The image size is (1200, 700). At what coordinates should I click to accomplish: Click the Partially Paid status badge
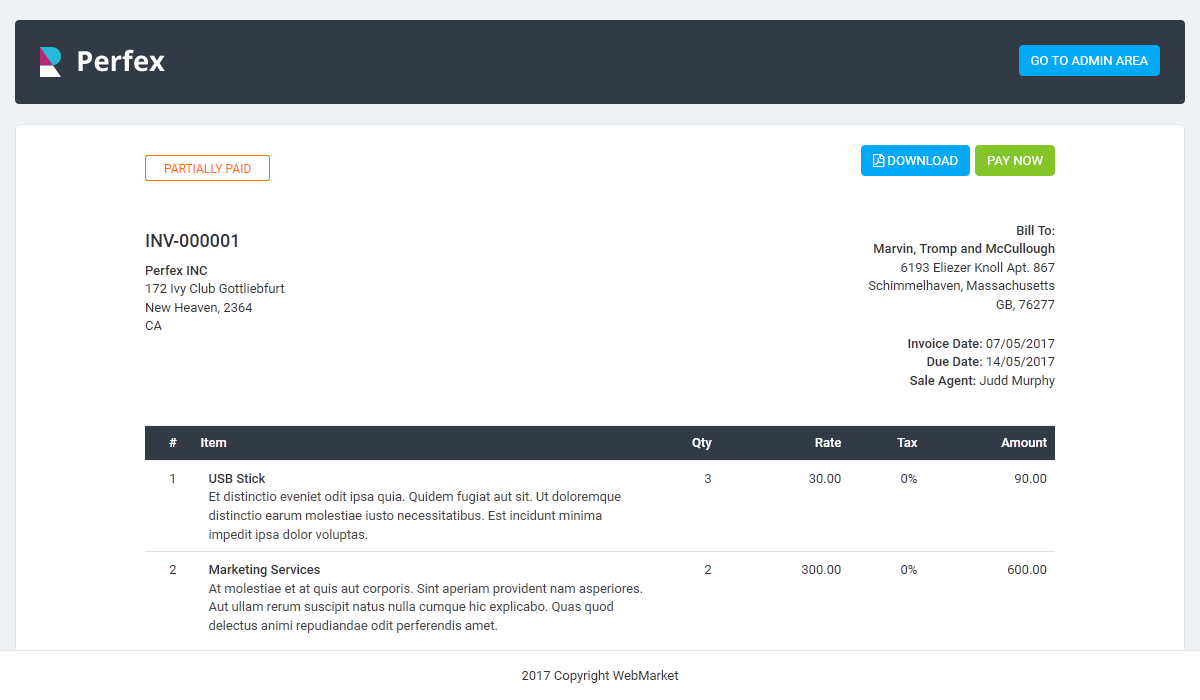(207, 169)
